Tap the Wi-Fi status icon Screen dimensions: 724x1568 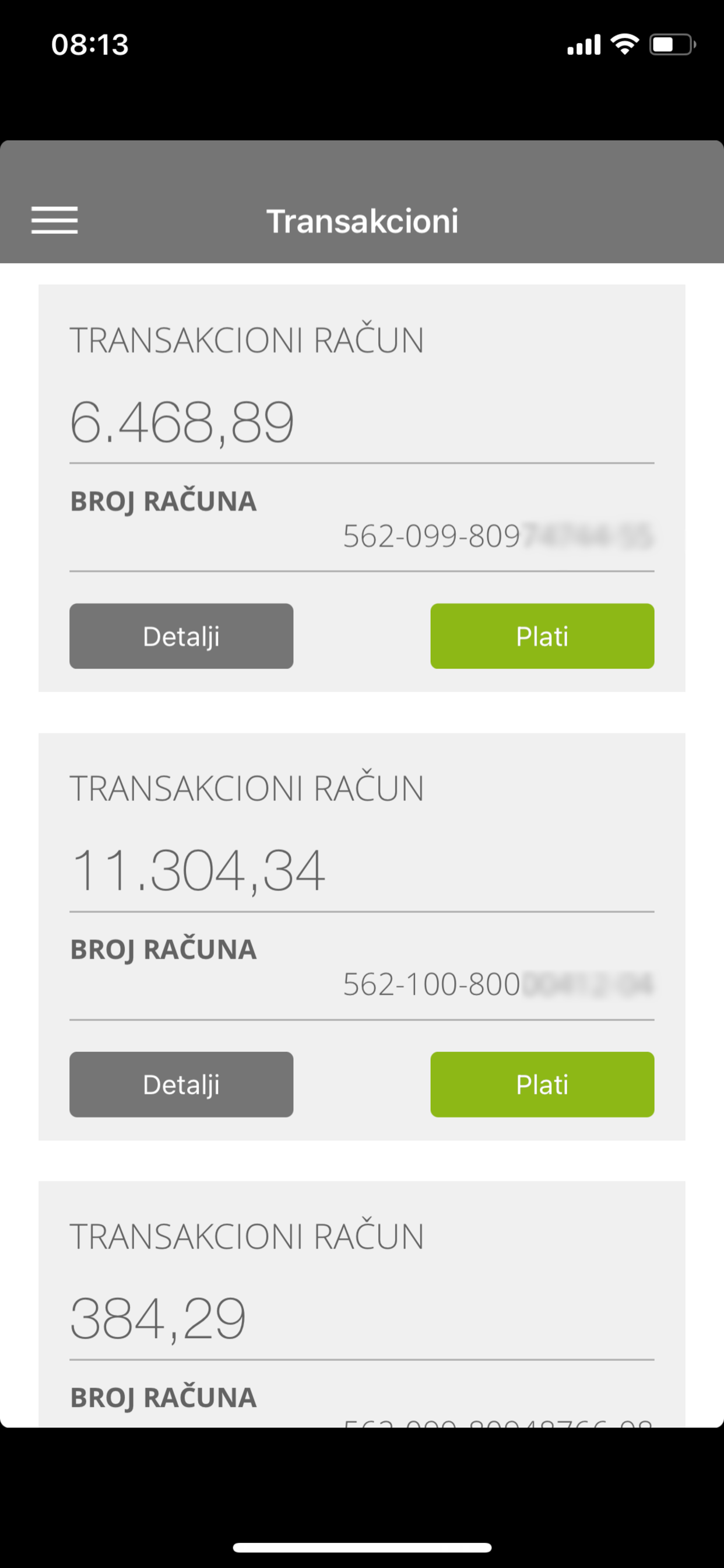click(x=624, y=44)
